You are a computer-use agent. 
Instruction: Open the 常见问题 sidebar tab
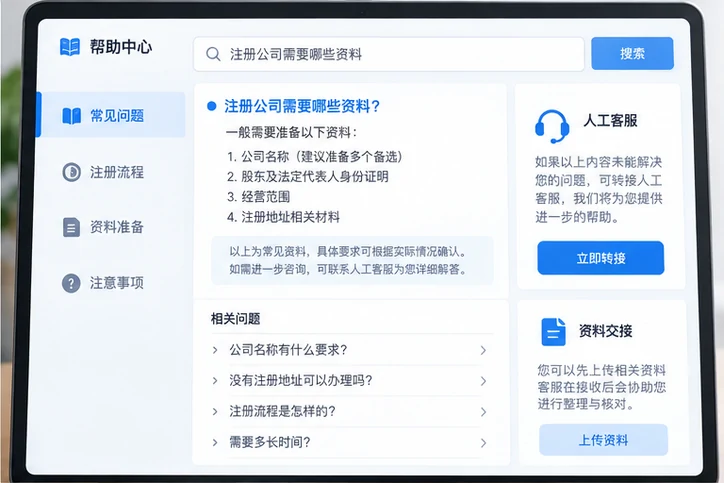111,115
